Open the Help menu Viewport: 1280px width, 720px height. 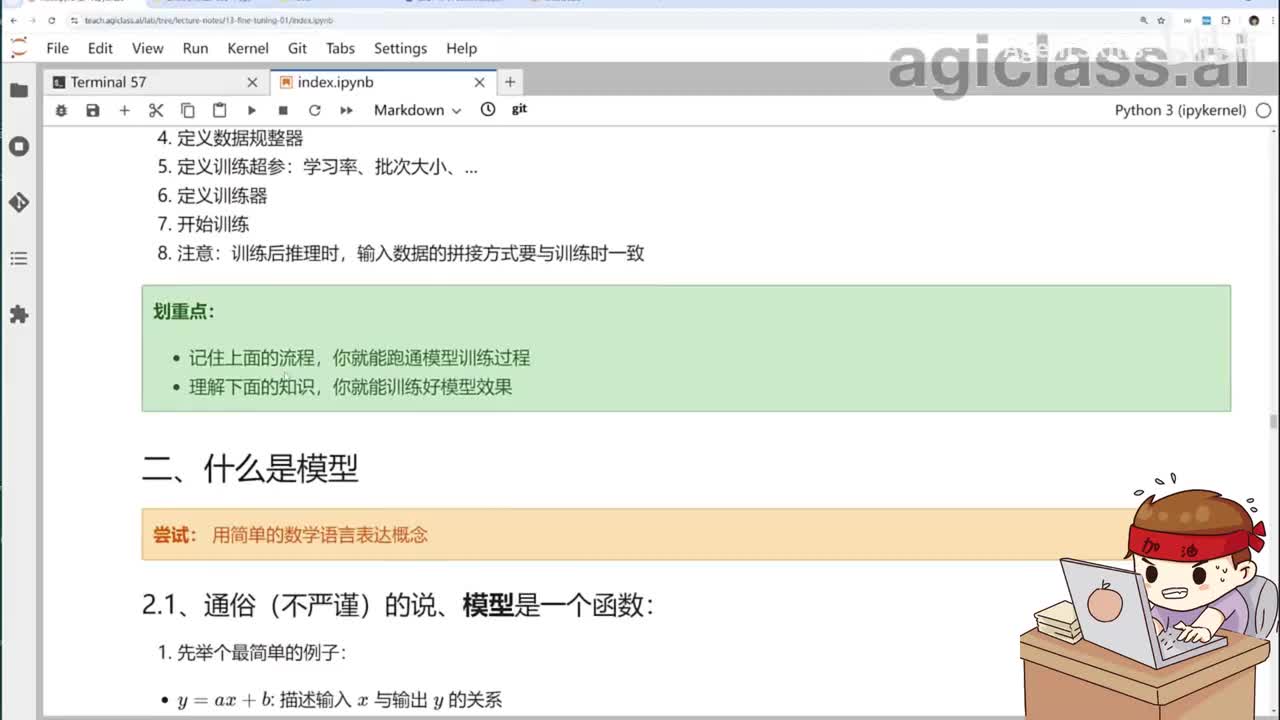[461, 48]
